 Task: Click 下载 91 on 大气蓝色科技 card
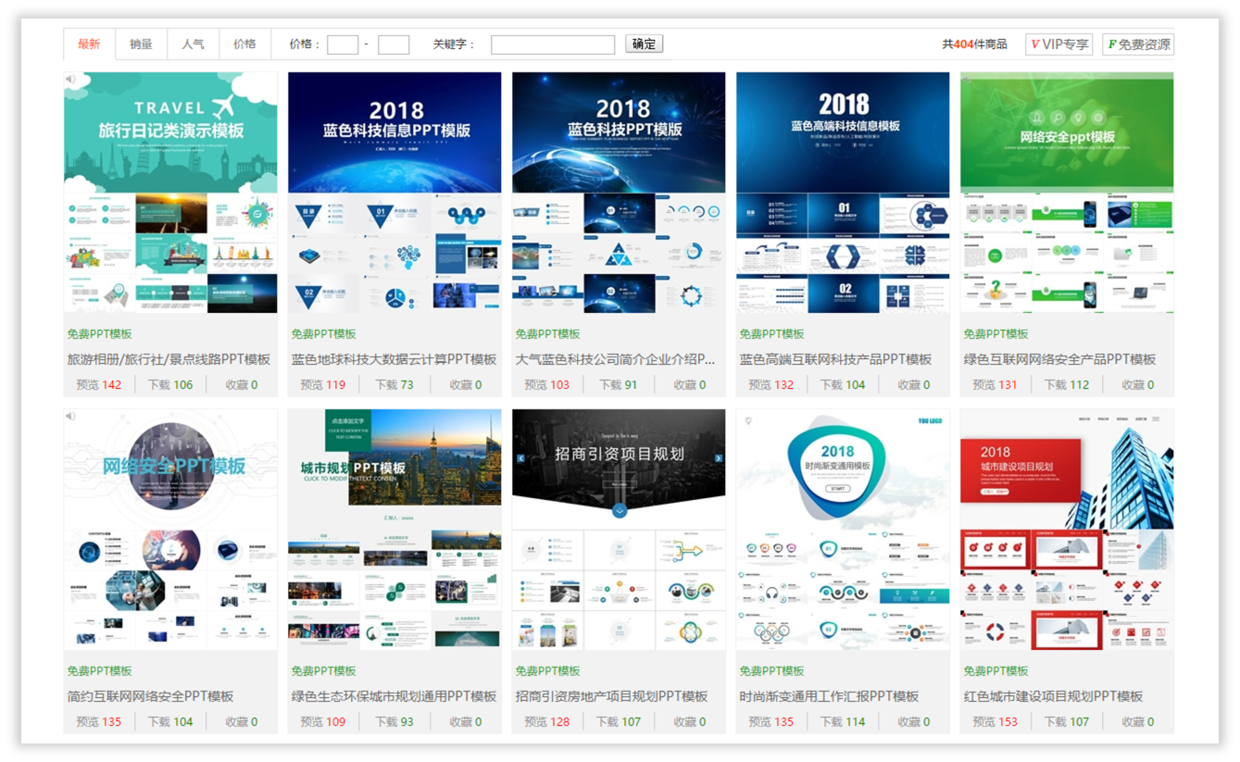click(x=617, y=385)
